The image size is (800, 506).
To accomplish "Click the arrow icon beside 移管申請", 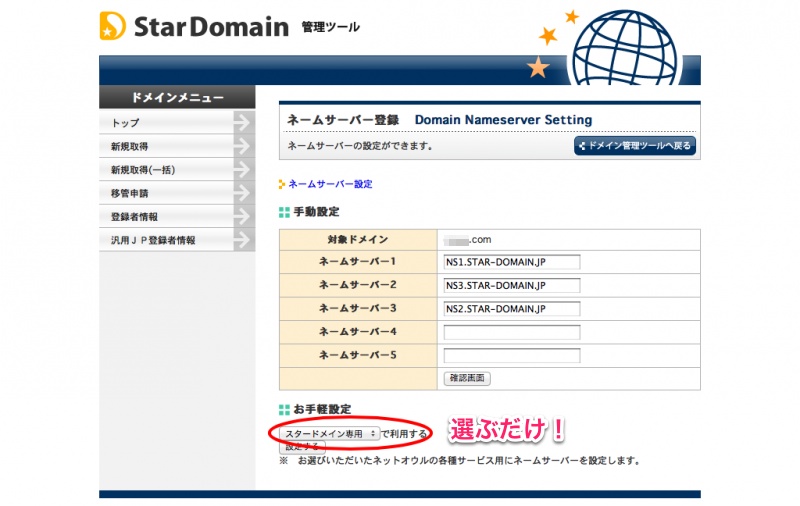I will (244, 193).
